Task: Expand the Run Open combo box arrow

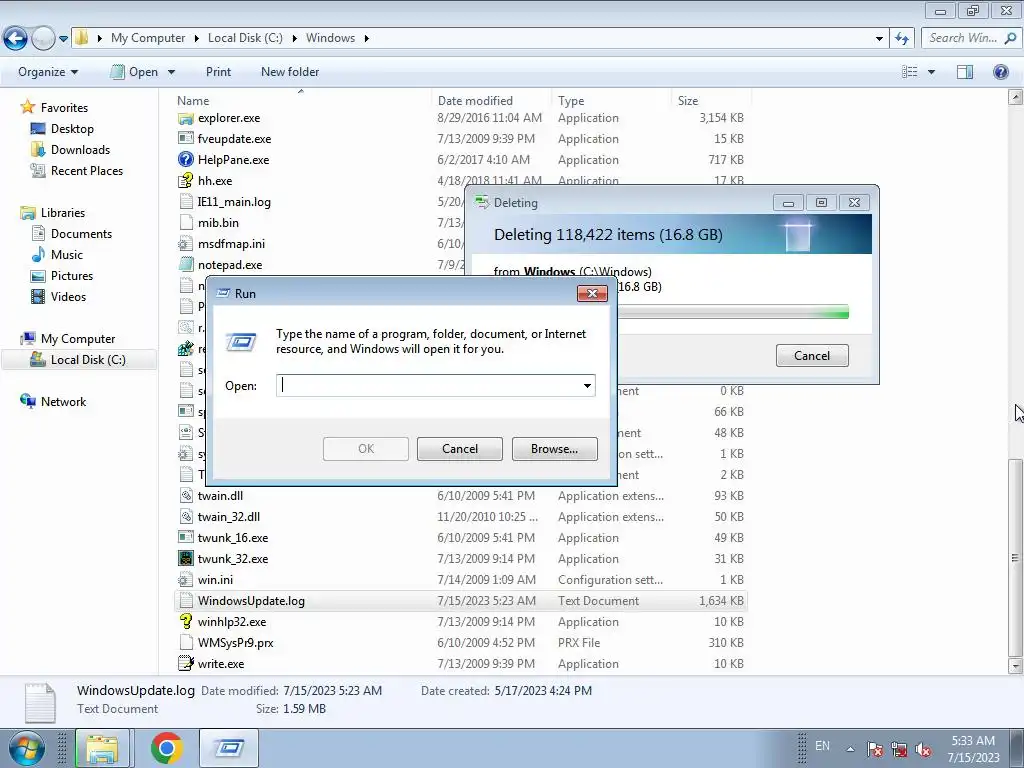Action: pos(588,385)
